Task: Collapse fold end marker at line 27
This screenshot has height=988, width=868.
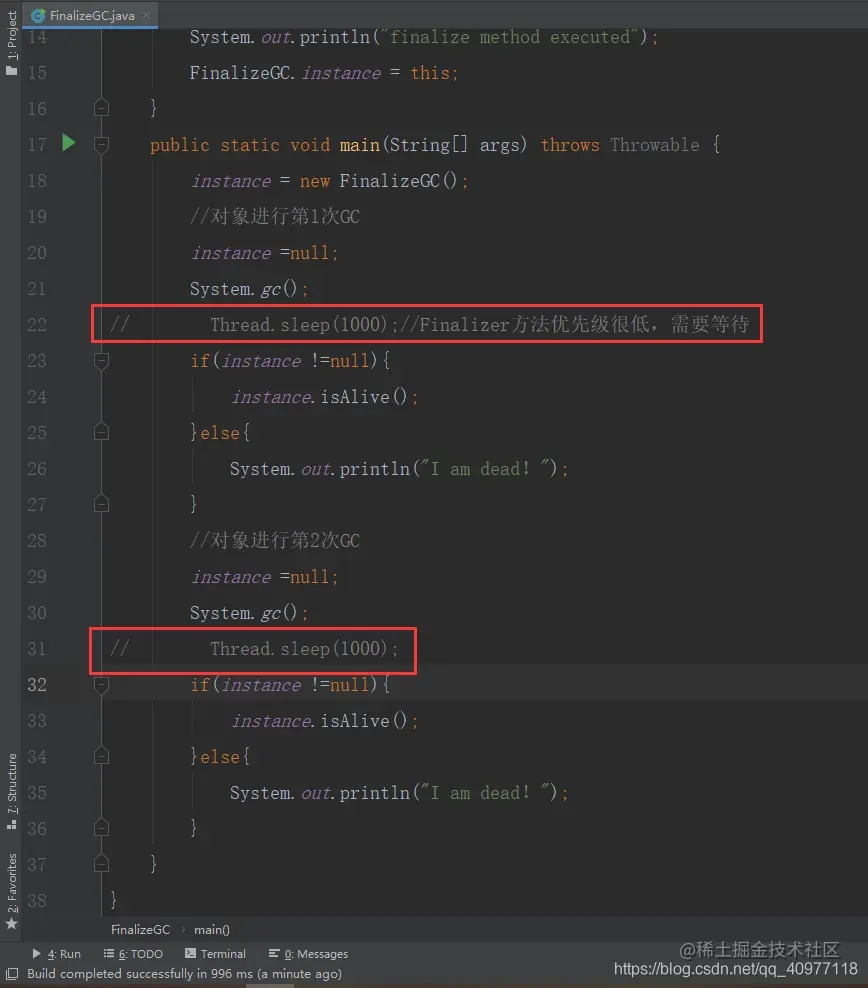Action: coord(101,504)
